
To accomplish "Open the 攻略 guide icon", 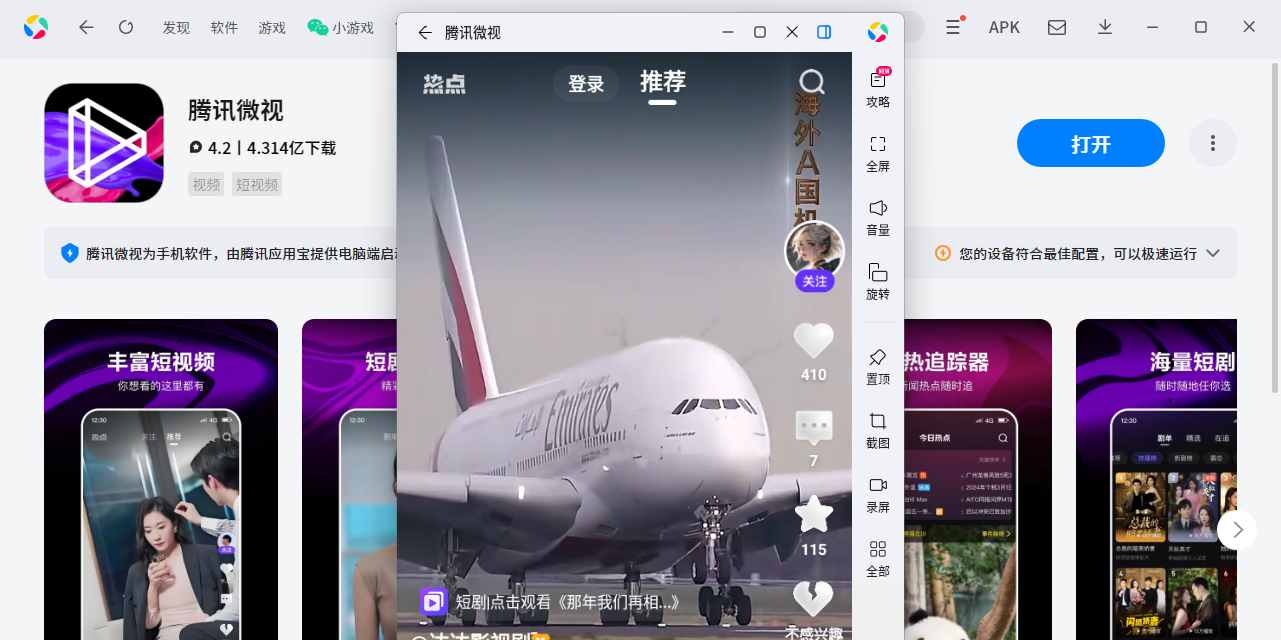I will pos(878,88).
